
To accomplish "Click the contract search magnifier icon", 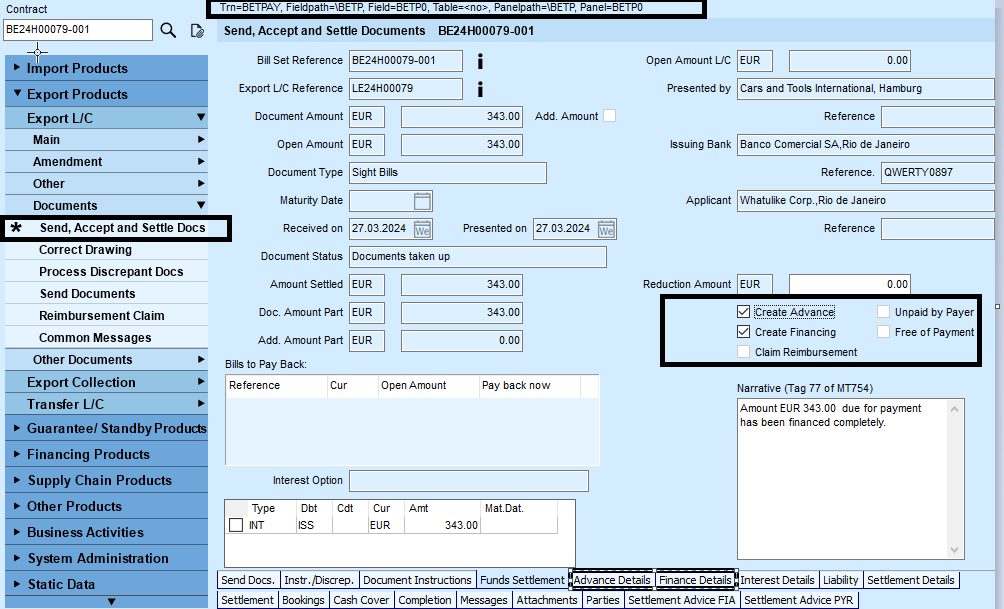I will (168, 30).
